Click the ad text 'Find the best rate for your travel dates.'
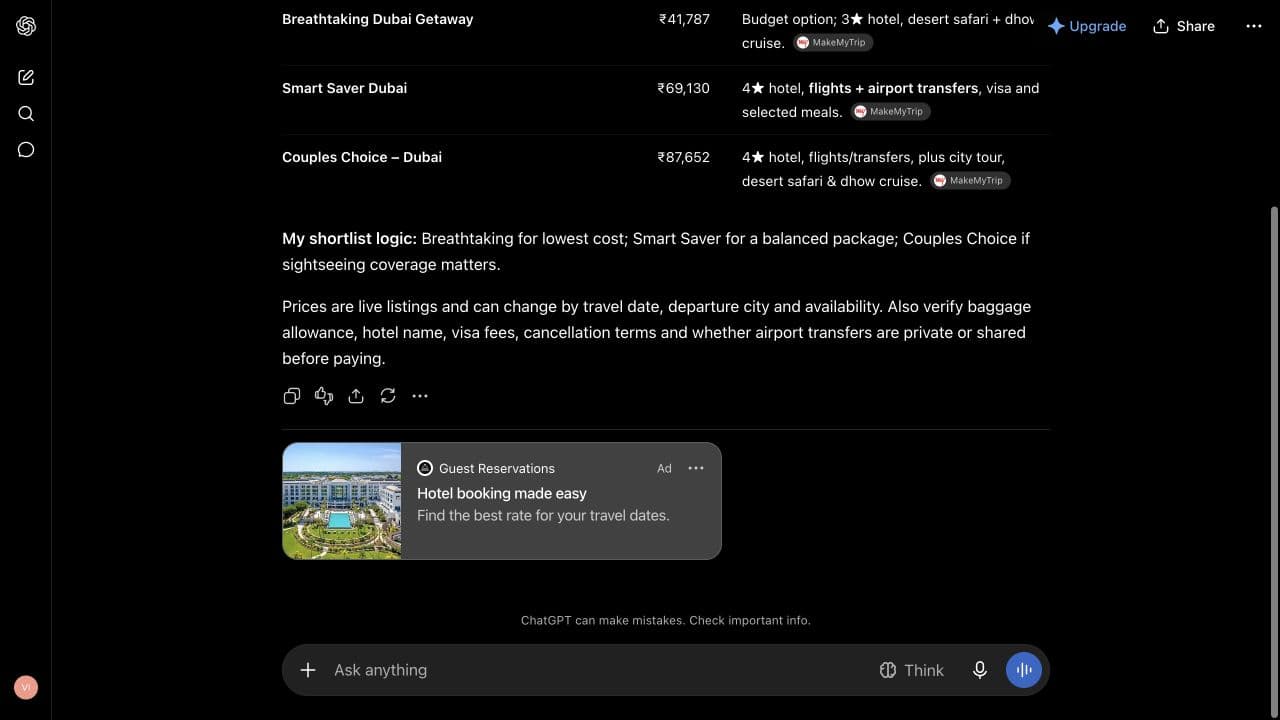1280x720 pixels. 543,516
